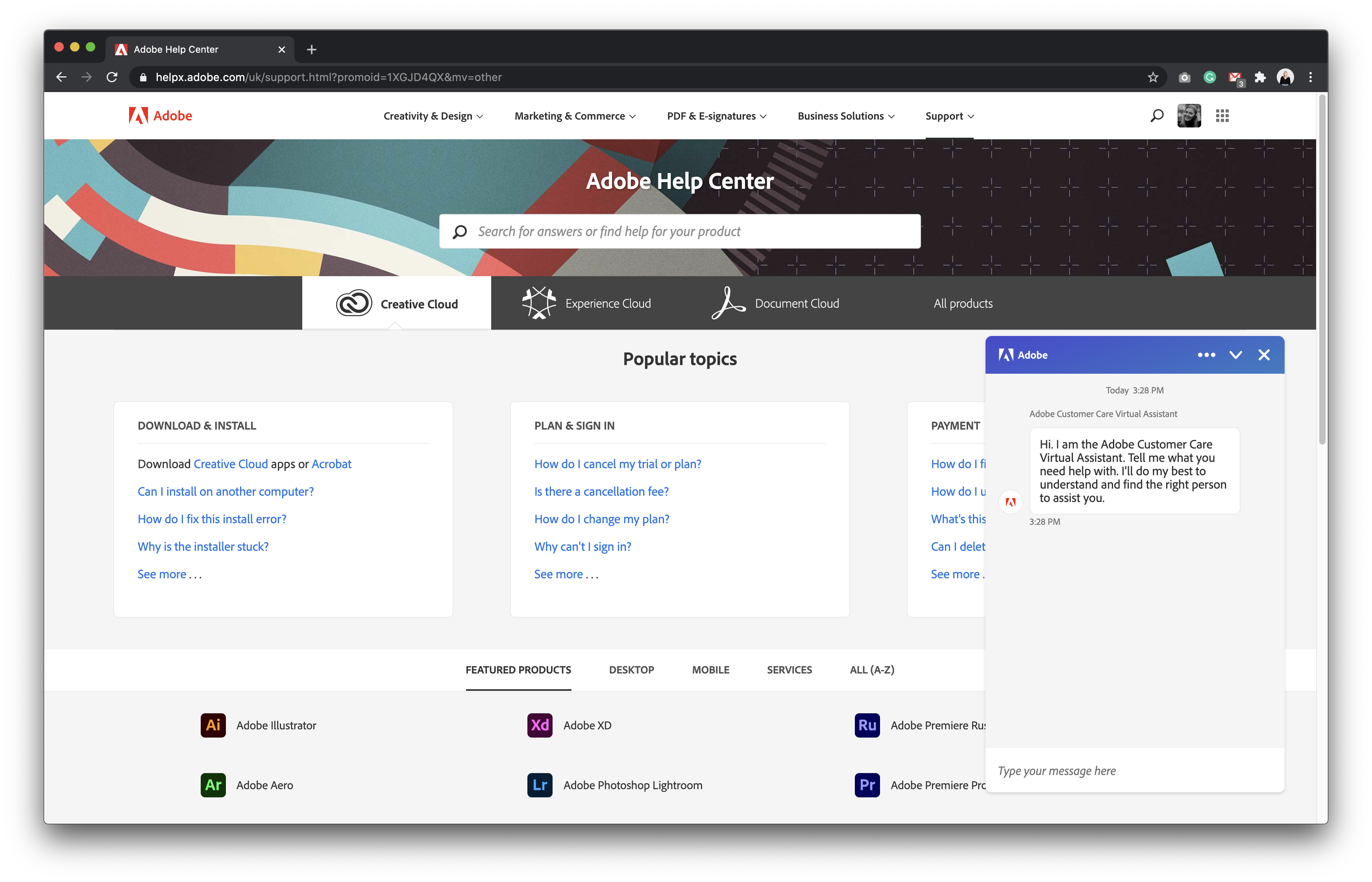Bookmark this page with the star icon
Viewport: 1372px width, 882px height.
click(1153, 77)
